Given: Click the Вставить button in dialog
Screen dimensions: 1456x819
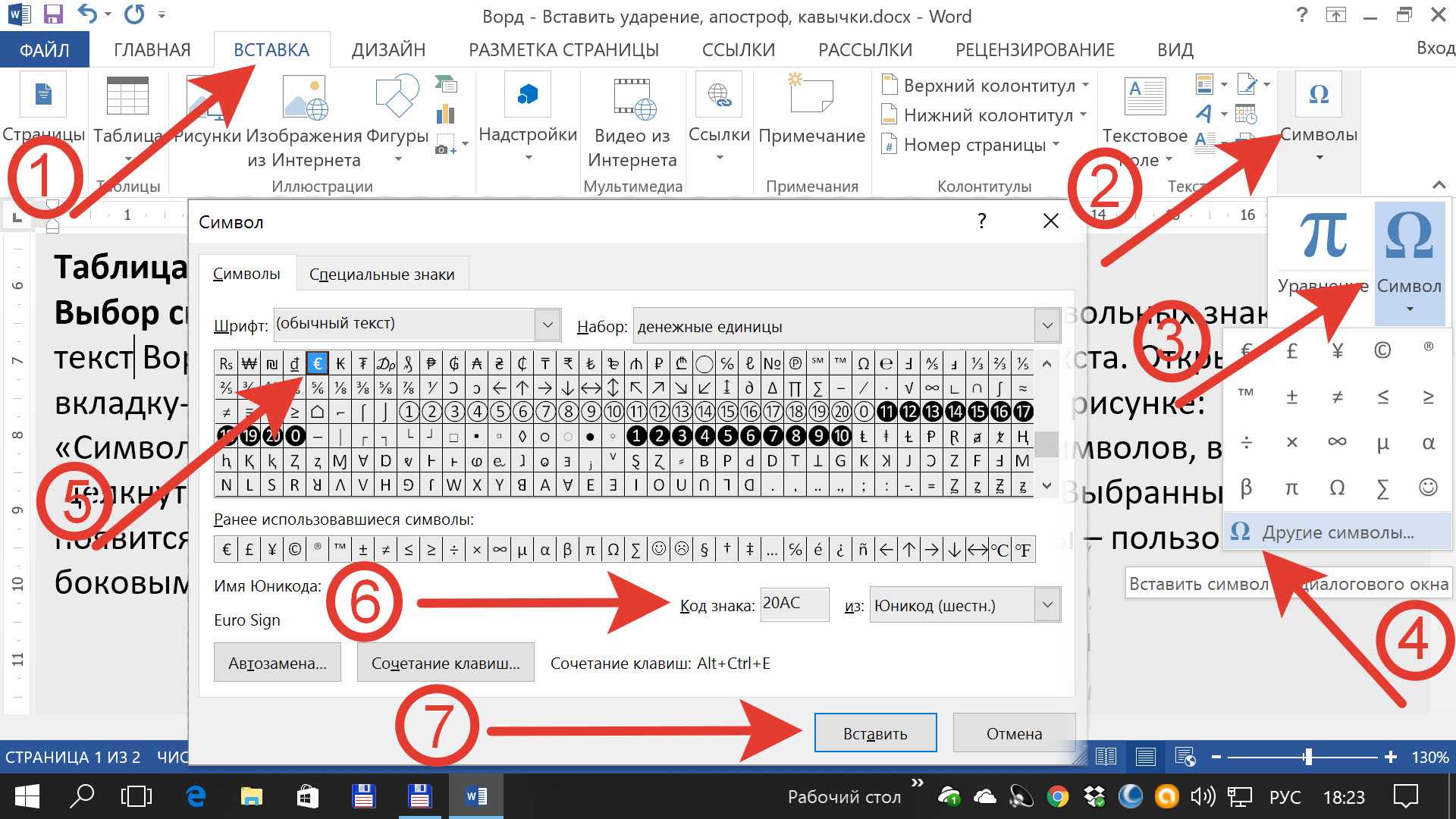Looking at the screenshot, I should point(875,733).
